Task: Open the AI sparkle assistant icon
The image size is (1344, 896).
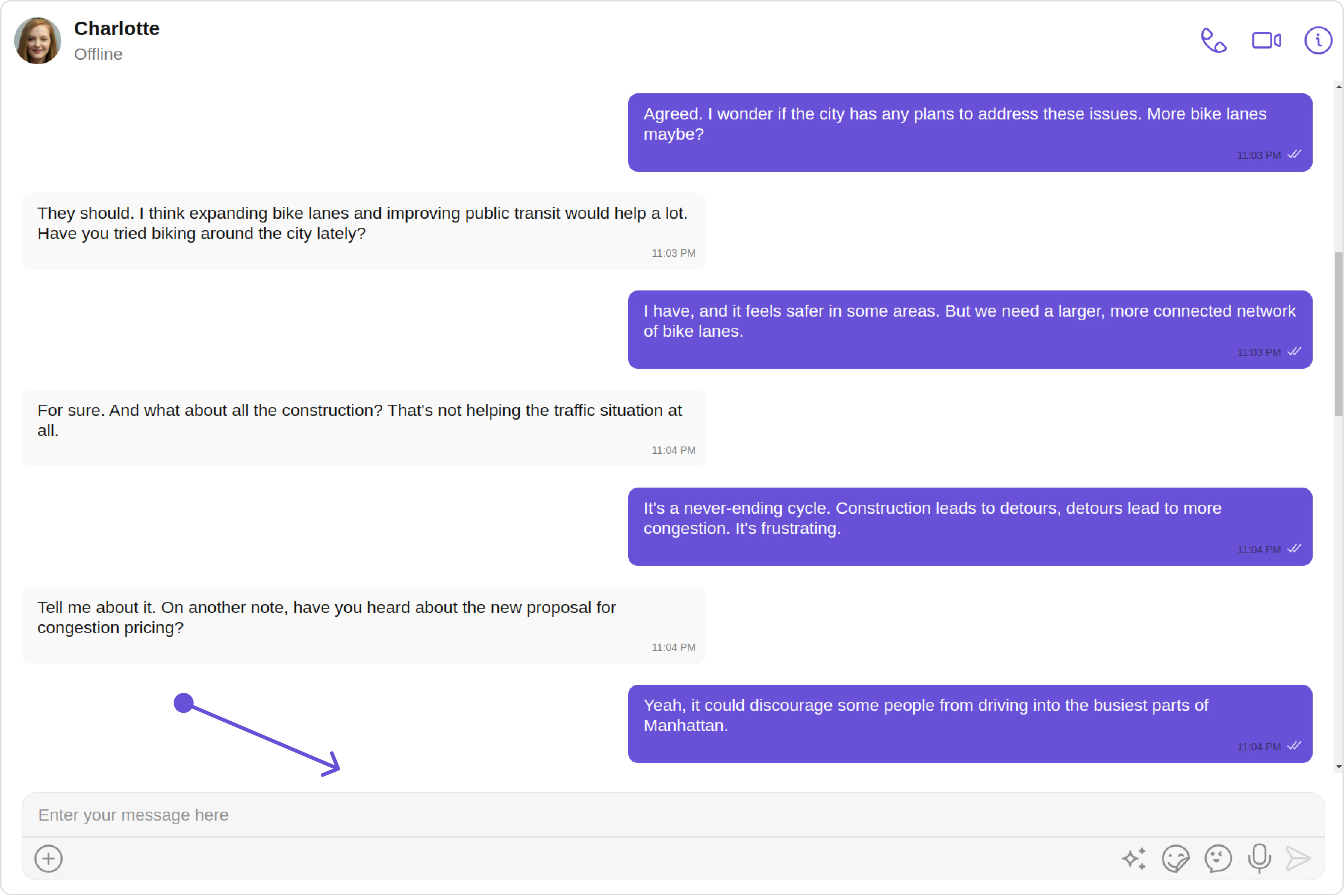Action: point(1134,858)
